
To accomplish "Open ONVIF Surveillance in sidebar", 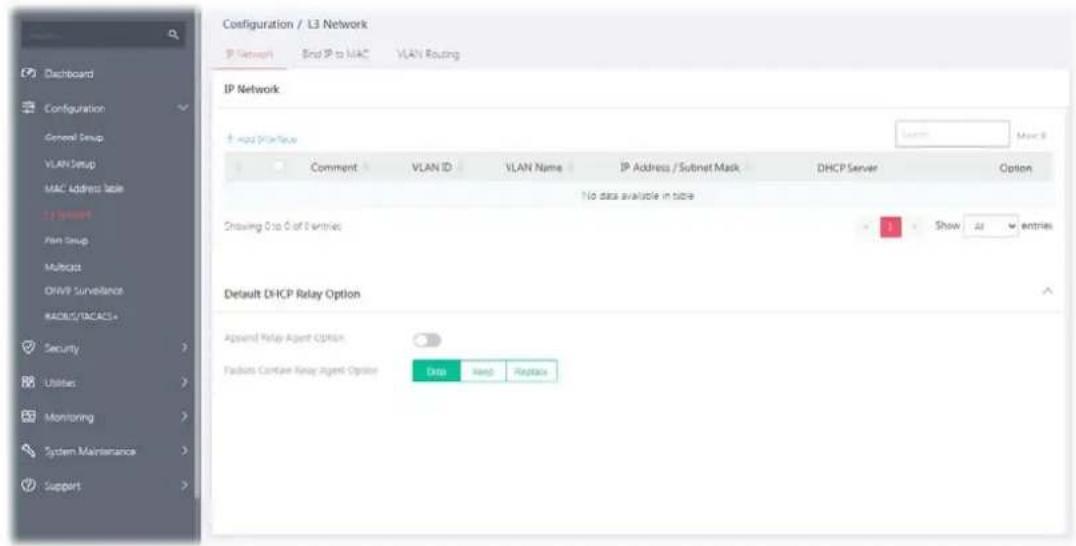I will (84, 291).
